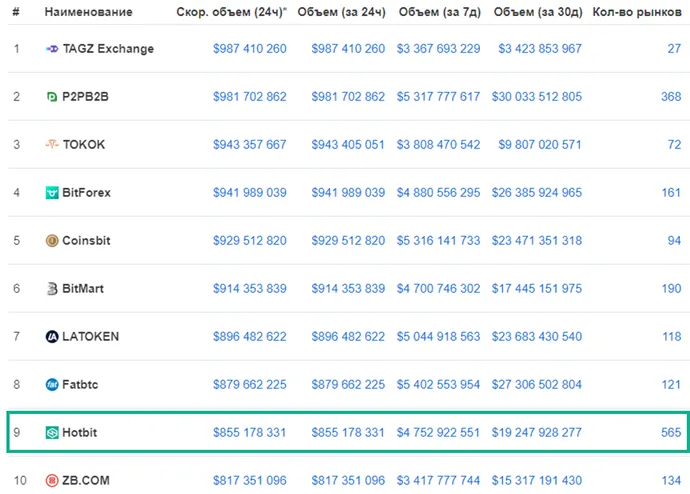This screenshot has height=494, width=690.
Task: Sort by the # rank column header
Action: click(16, 12)
